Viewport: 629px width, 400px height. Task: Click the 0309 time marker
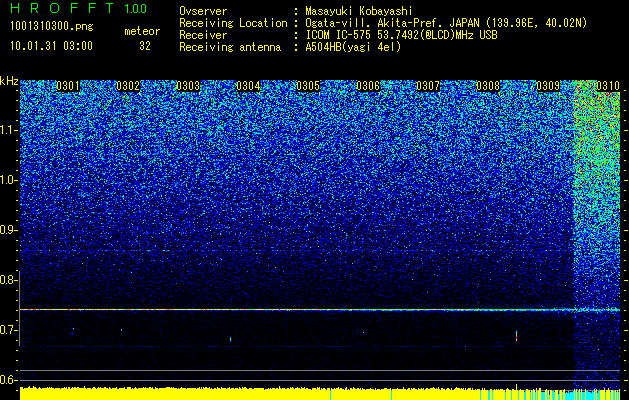[548, 86]
